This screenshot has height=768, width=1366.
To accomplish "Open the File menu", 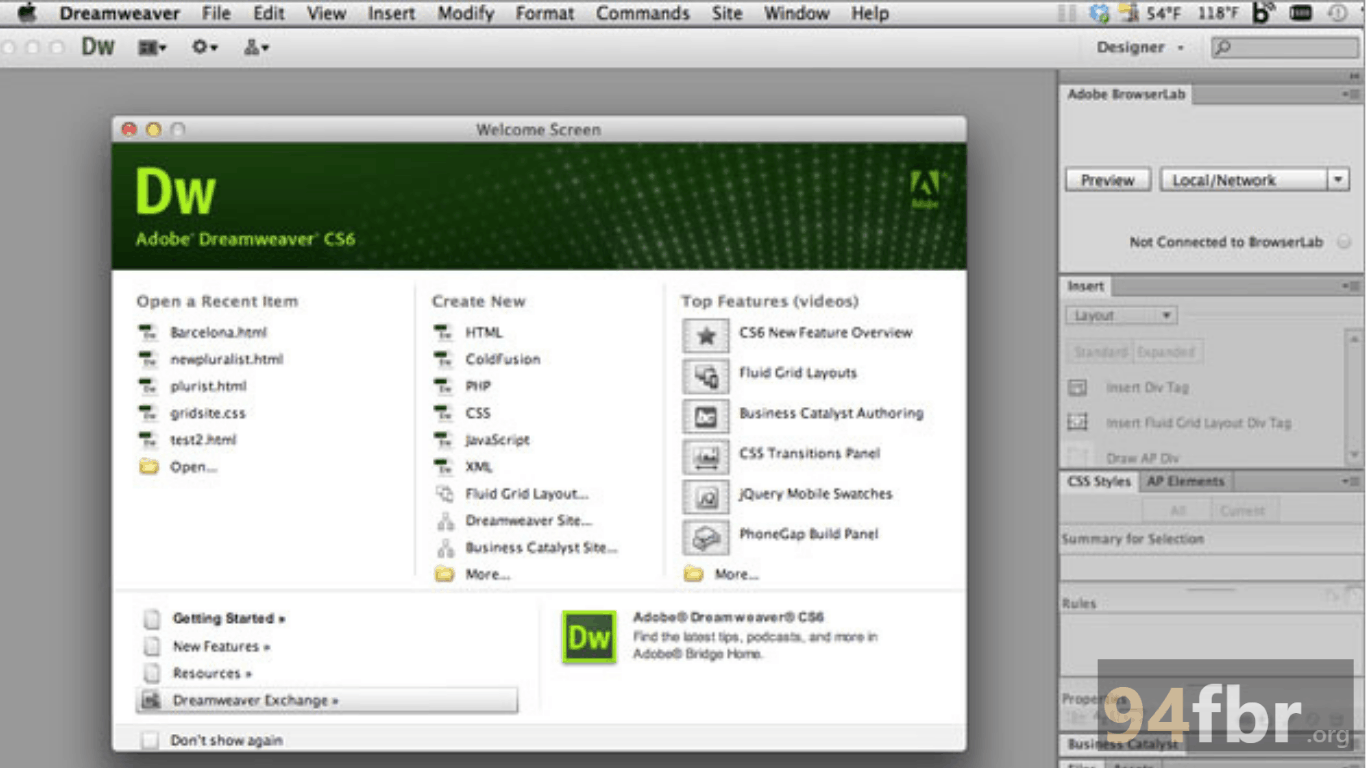I will pyautogui.click(x=216, y=13).
